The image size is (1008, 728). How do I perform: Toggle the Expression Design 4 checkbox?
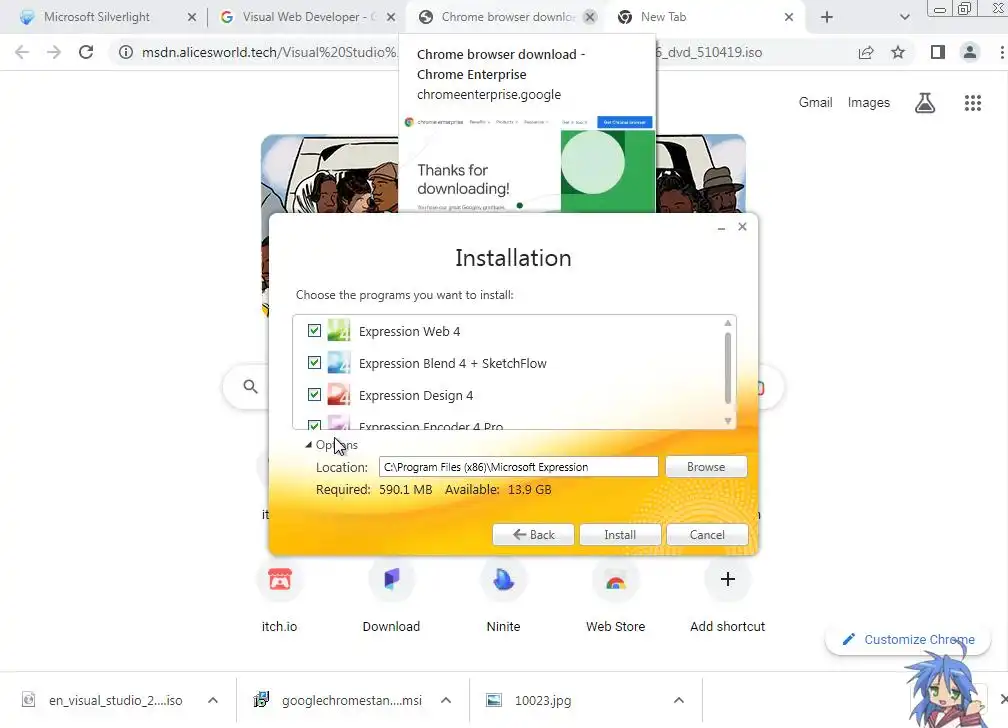[x=314, y=394]
